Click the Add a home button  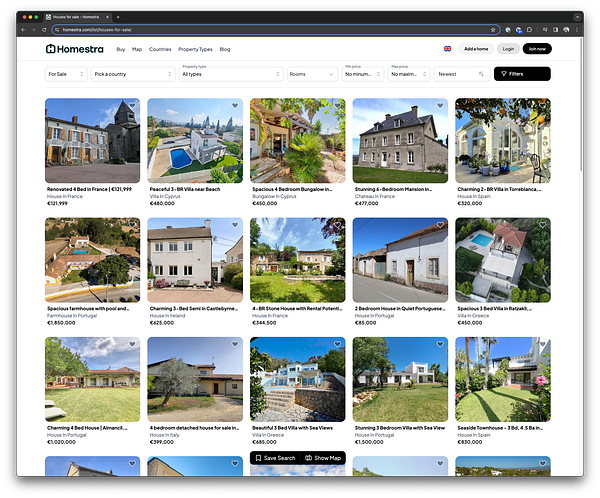(476, 49)
